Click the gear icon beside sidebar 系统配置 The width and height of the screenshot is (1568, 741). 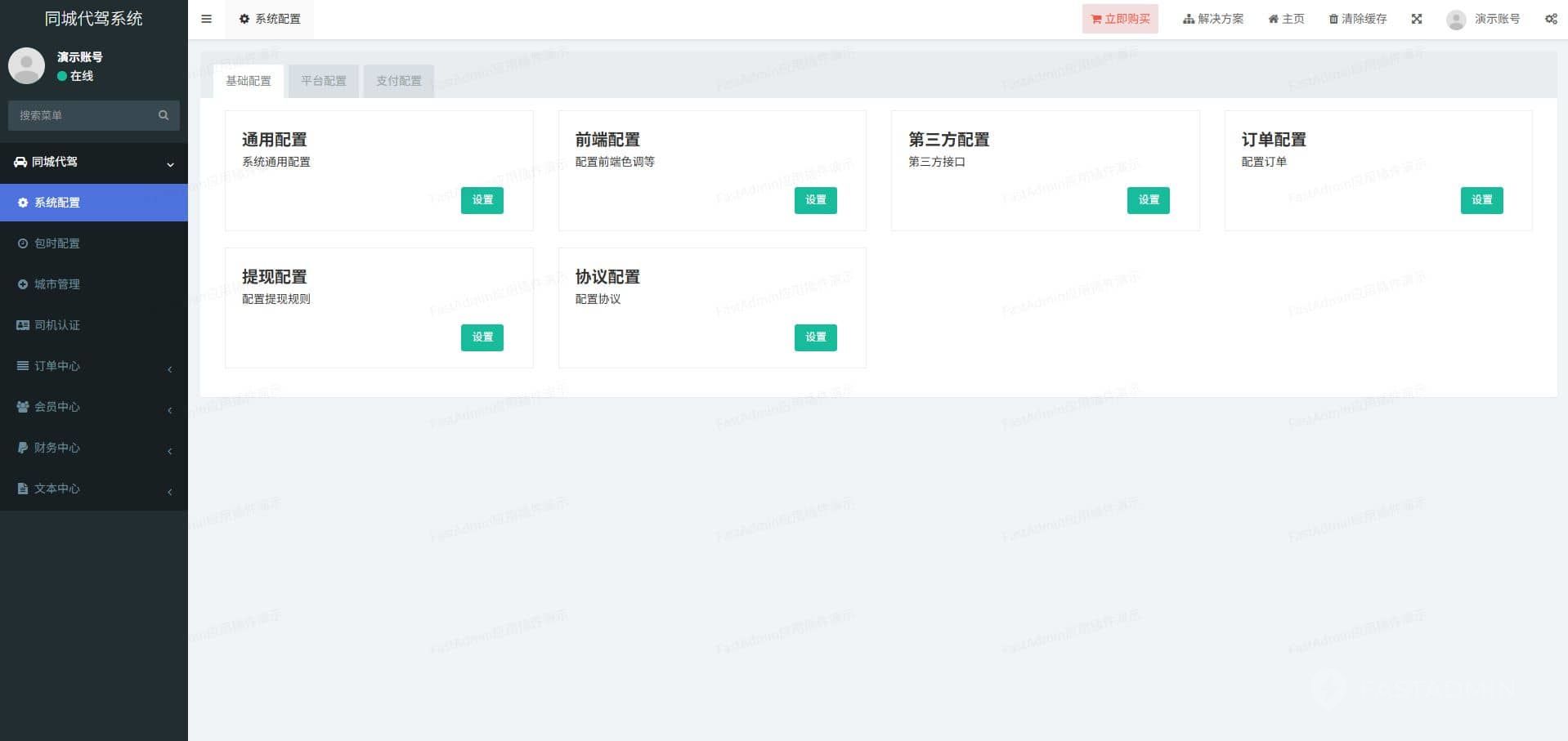point(23,203)
